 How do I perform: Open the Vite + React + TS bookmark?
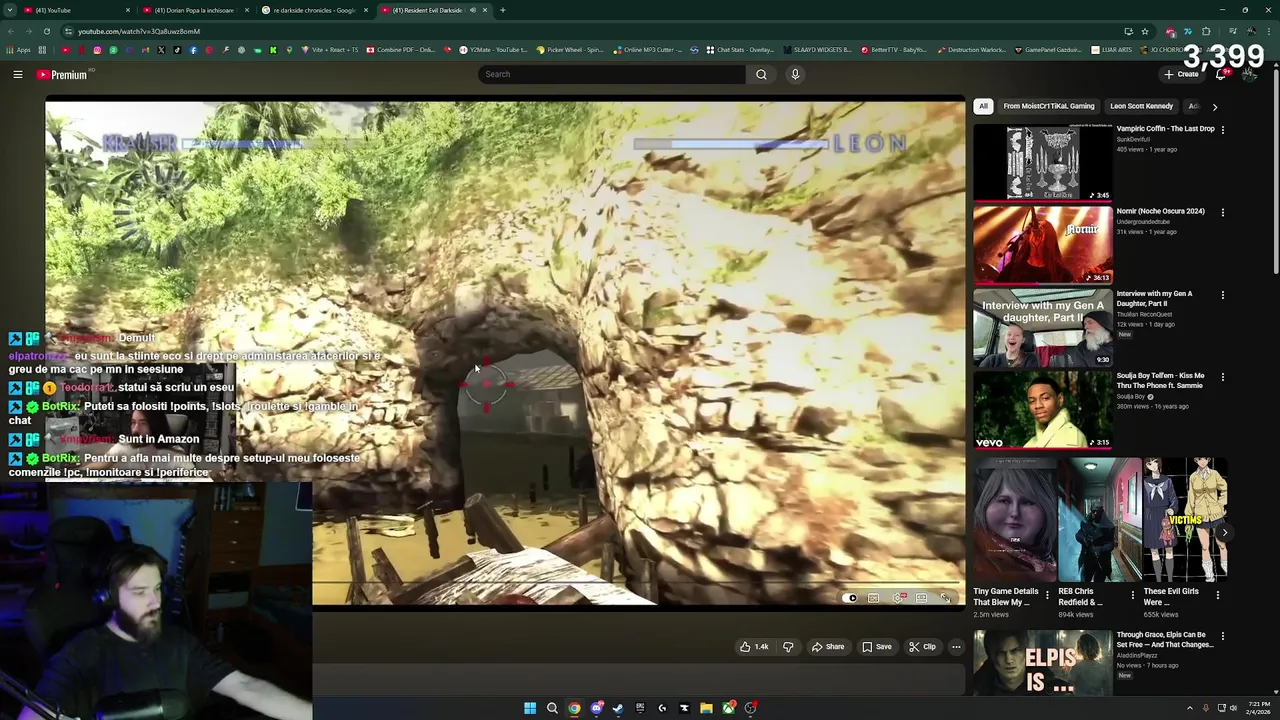tap(330, 50)
